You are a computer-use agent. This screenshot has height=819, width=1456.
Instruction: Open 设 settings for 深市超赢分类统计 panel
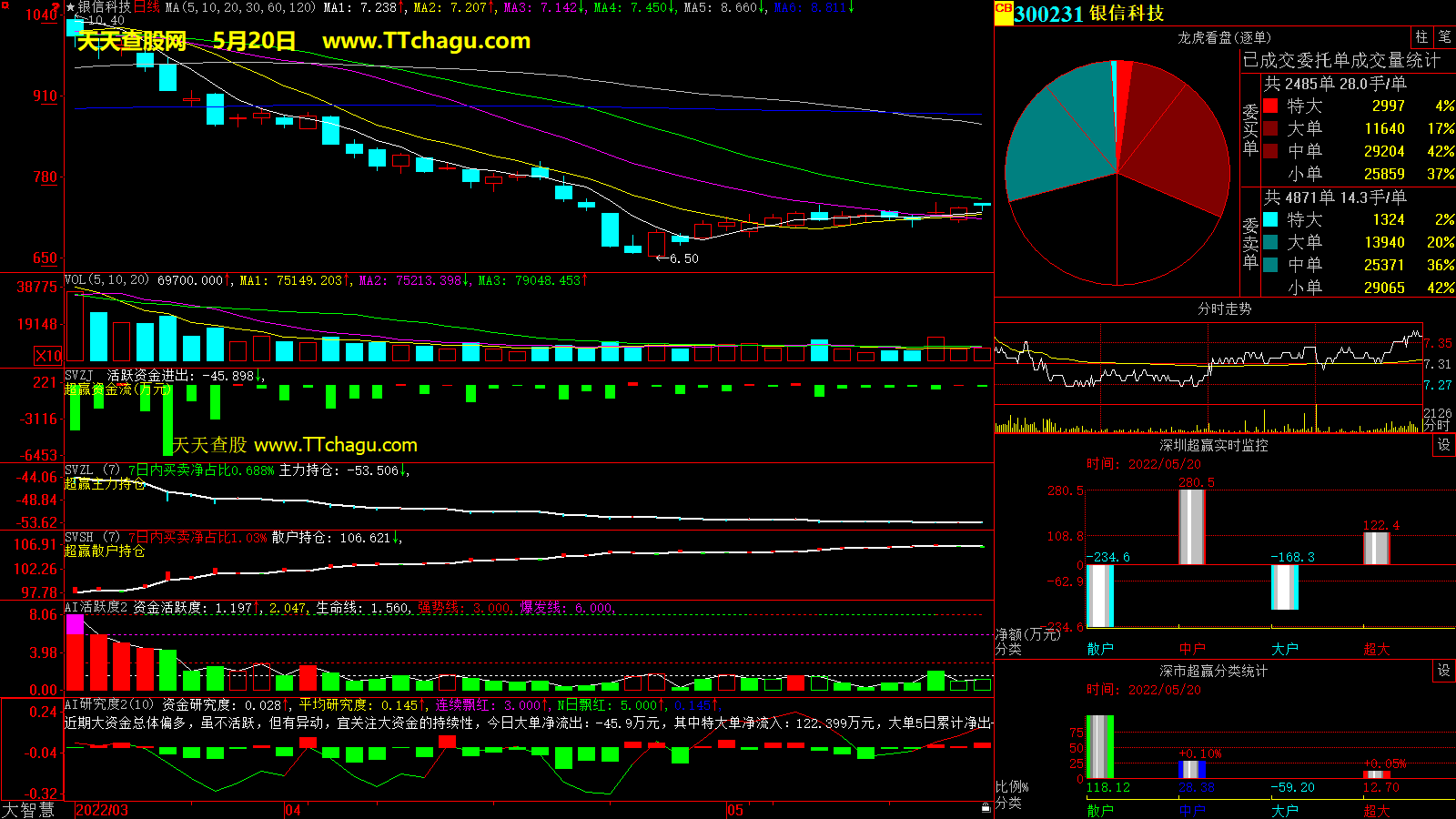(x=1443, y=671)
